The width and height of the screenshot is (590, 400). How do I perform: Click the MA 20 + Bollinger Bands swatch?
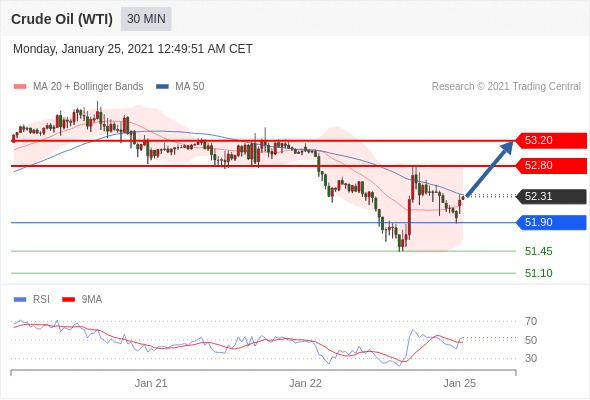[x=20, y=87]
